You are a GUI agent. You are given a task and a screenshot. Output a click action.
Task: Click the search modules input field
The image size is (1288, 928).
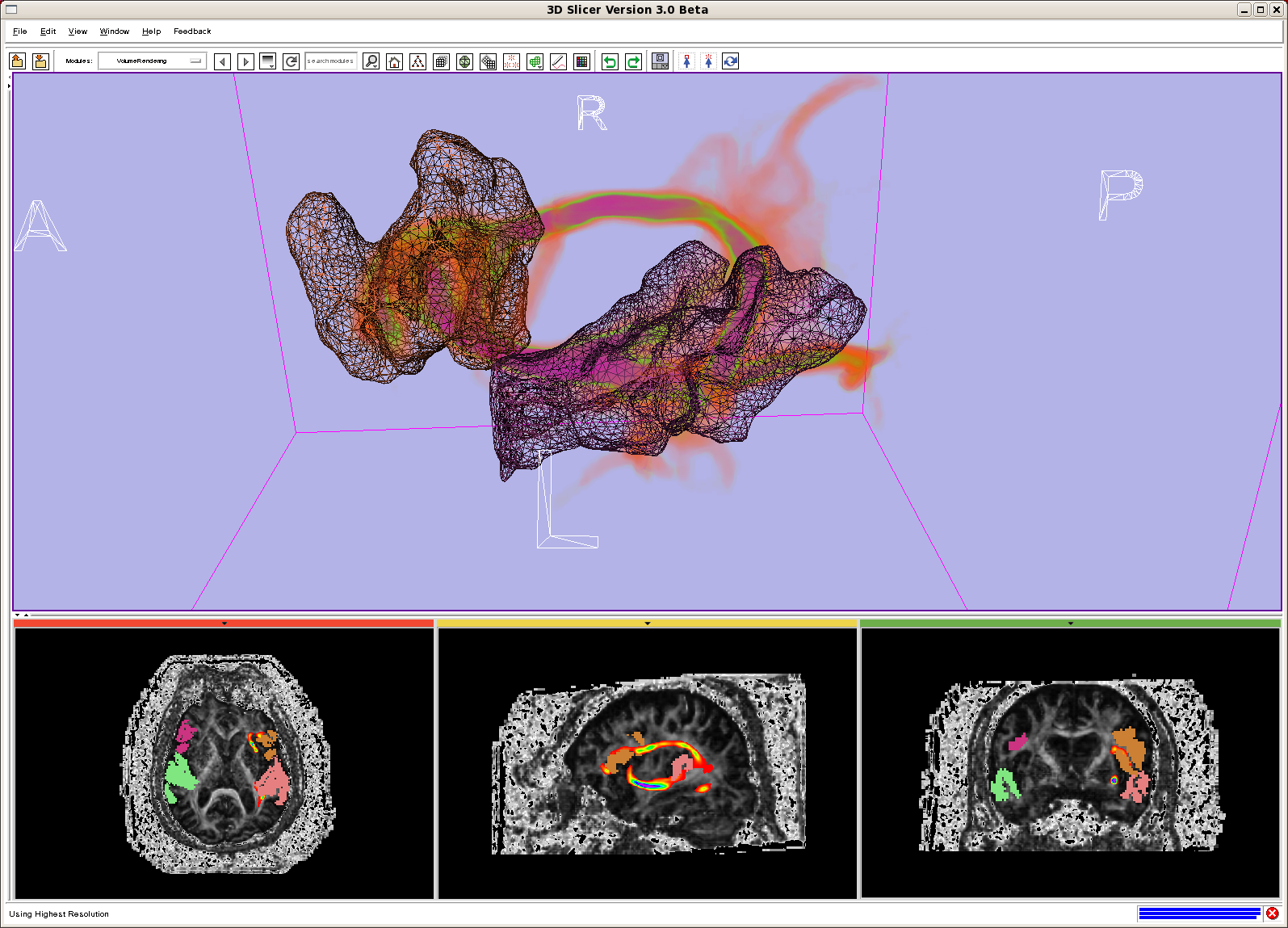330,61
